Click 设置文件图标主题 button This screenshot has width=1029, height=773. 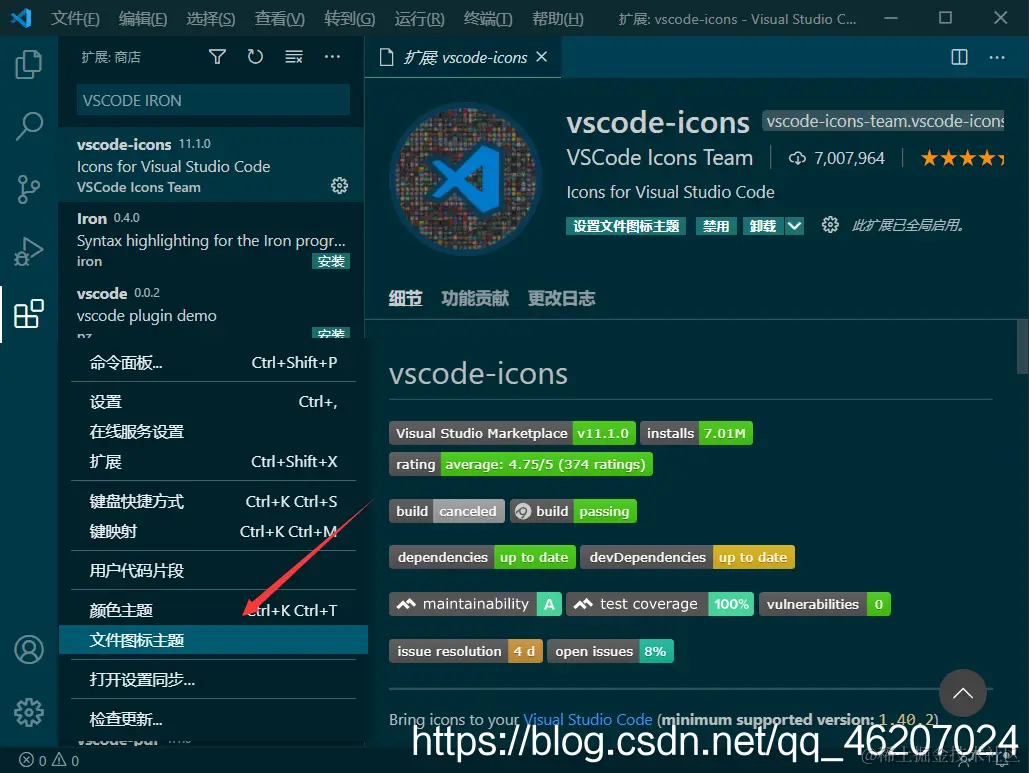(626, 226)
